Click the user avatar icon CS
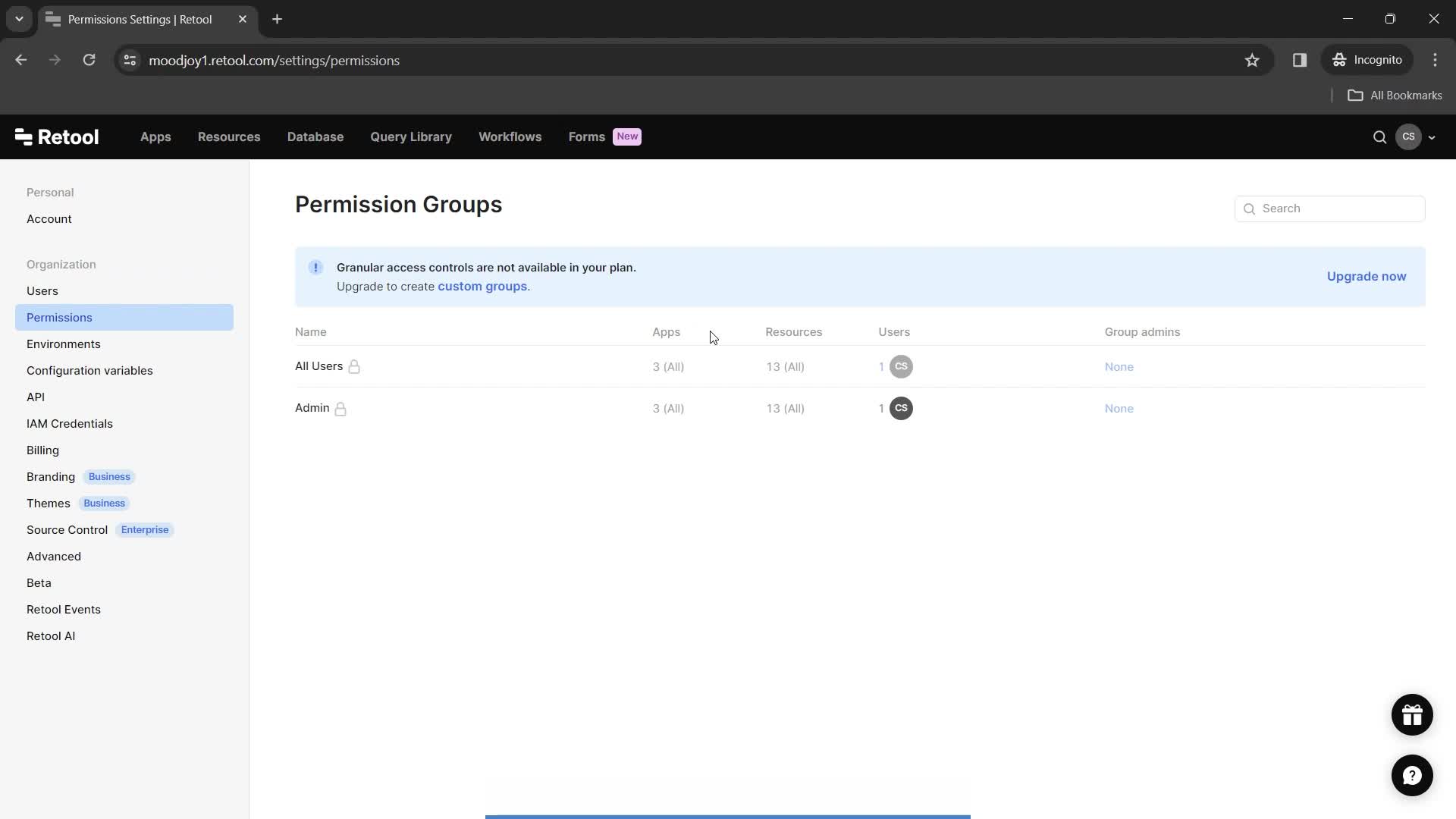 [x=1408, y=136]
